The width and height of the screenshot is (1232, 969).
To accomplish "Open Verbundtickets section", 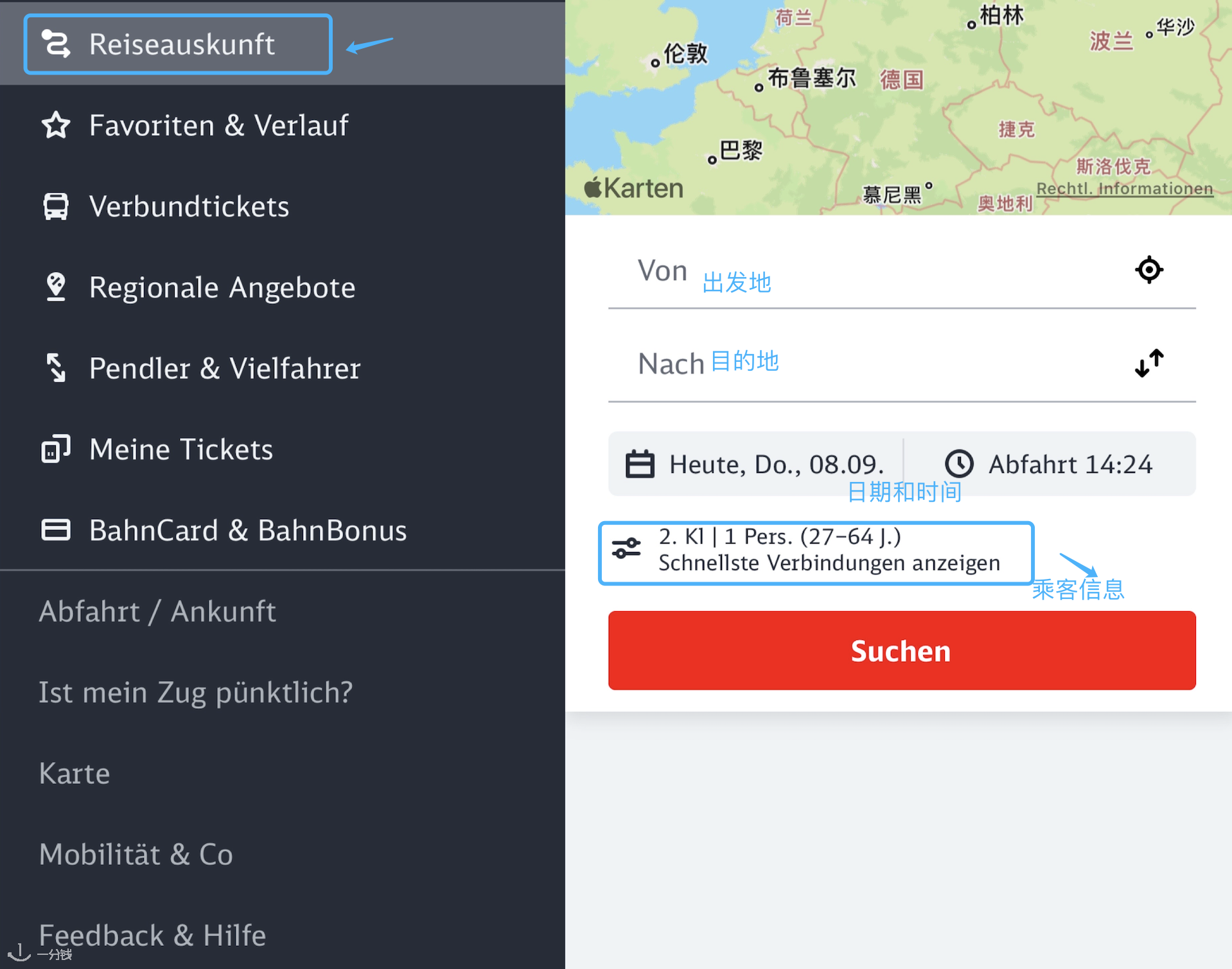I will point(283,206).
